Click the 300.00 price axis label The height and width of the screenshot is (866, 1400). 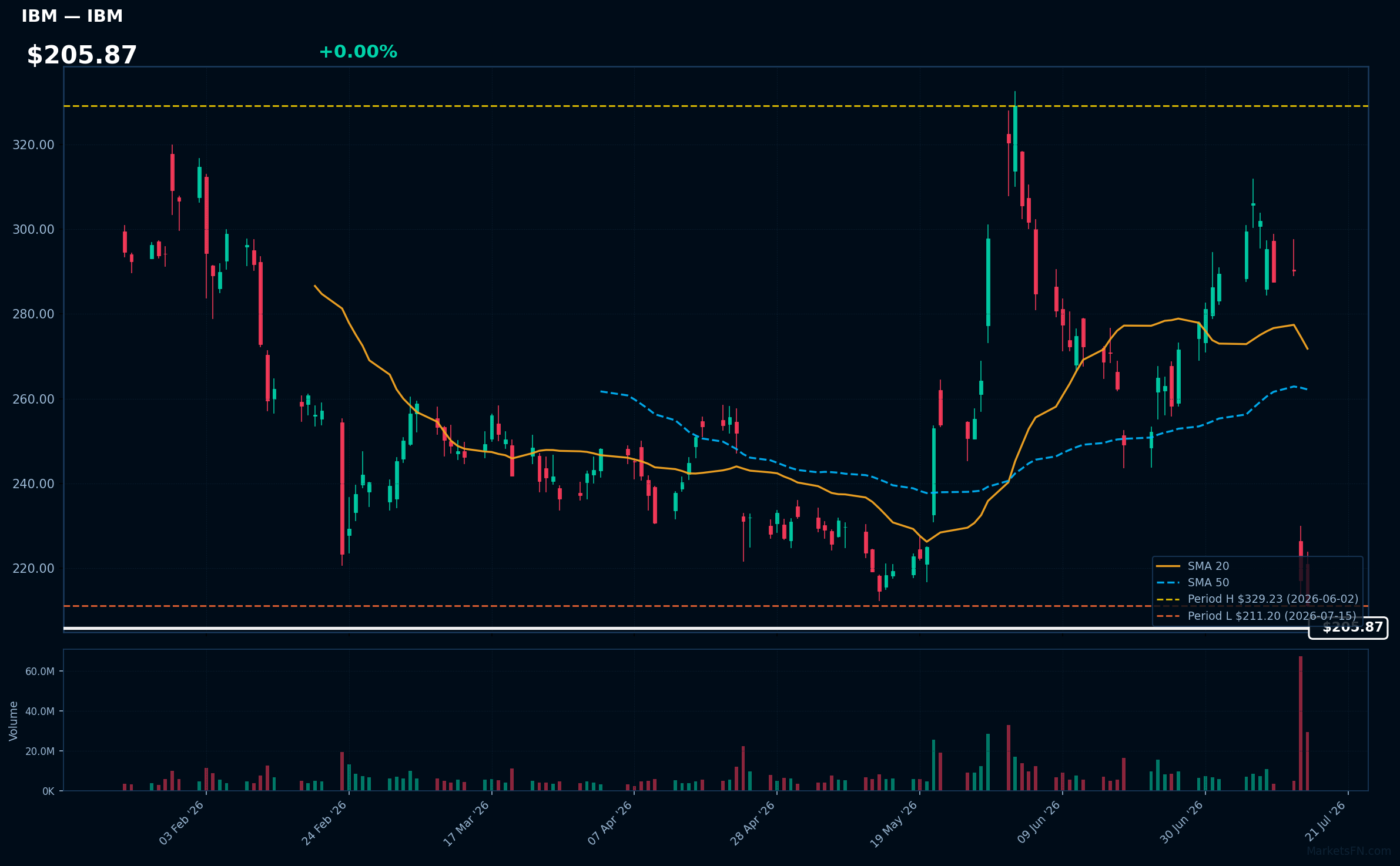34,230
